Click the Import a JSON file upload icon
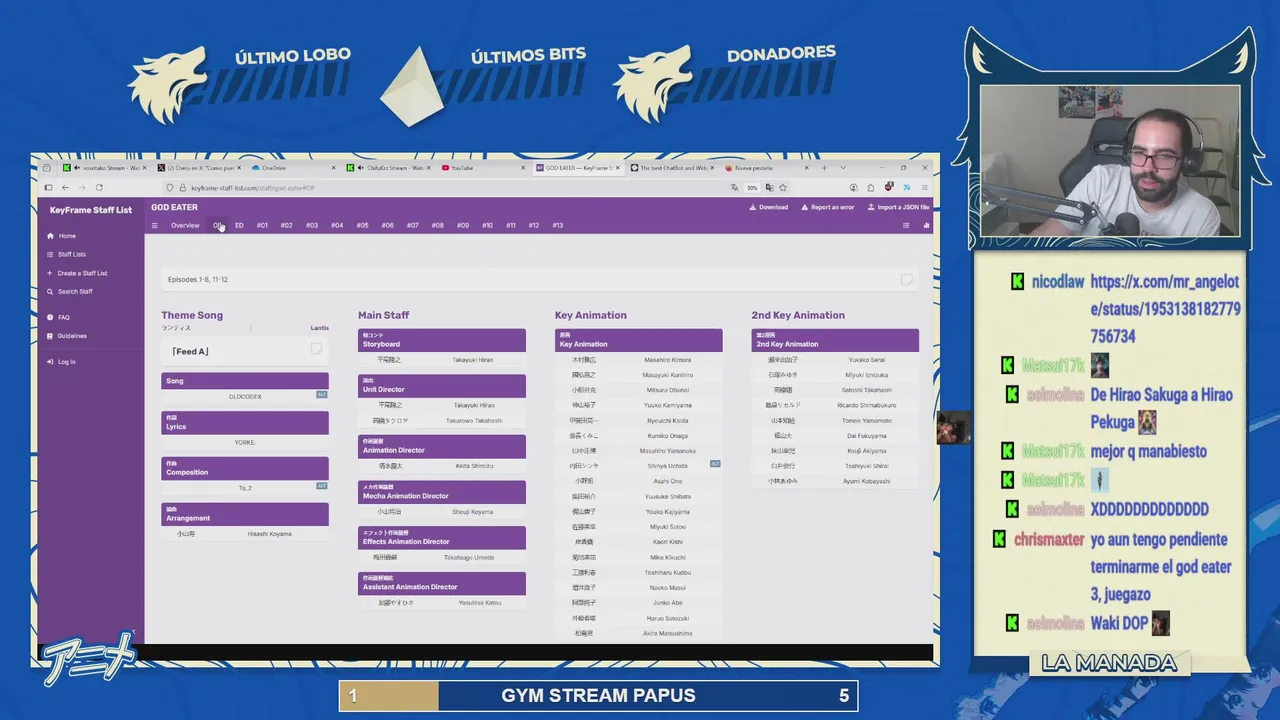Image resolution: width=1280 pixels, height=720 pixels. click(x=870, y=207)
